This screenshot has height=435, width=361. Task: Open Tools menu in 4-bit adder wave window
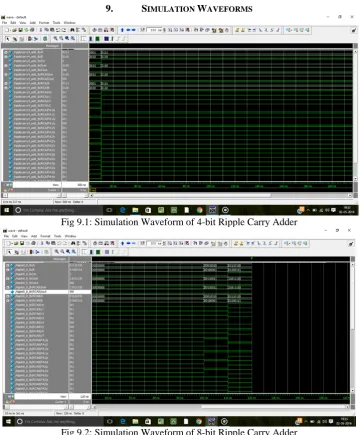(56, 23)
